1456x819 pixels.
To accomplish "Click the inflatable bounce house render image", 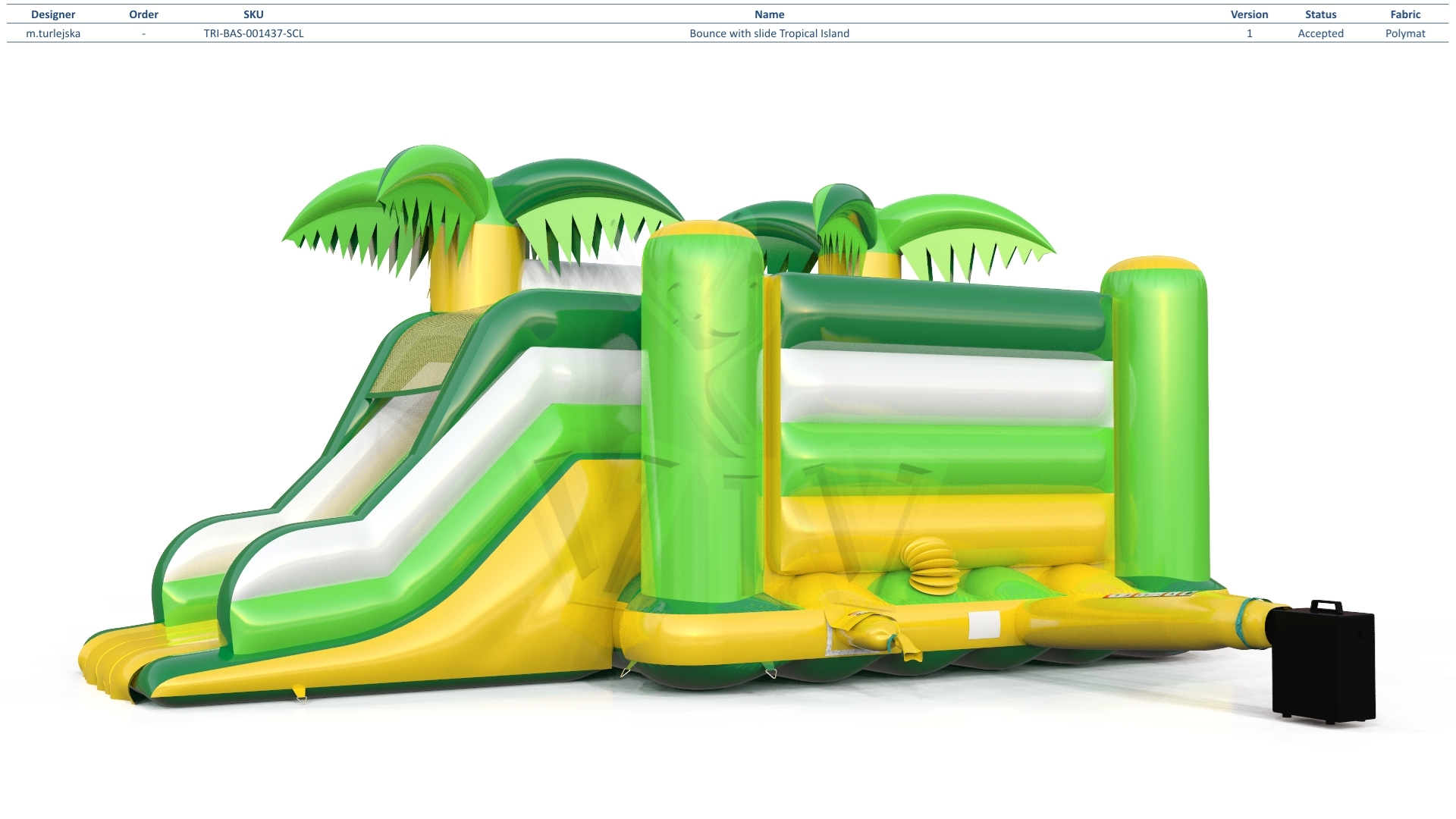I will (726, 434).
